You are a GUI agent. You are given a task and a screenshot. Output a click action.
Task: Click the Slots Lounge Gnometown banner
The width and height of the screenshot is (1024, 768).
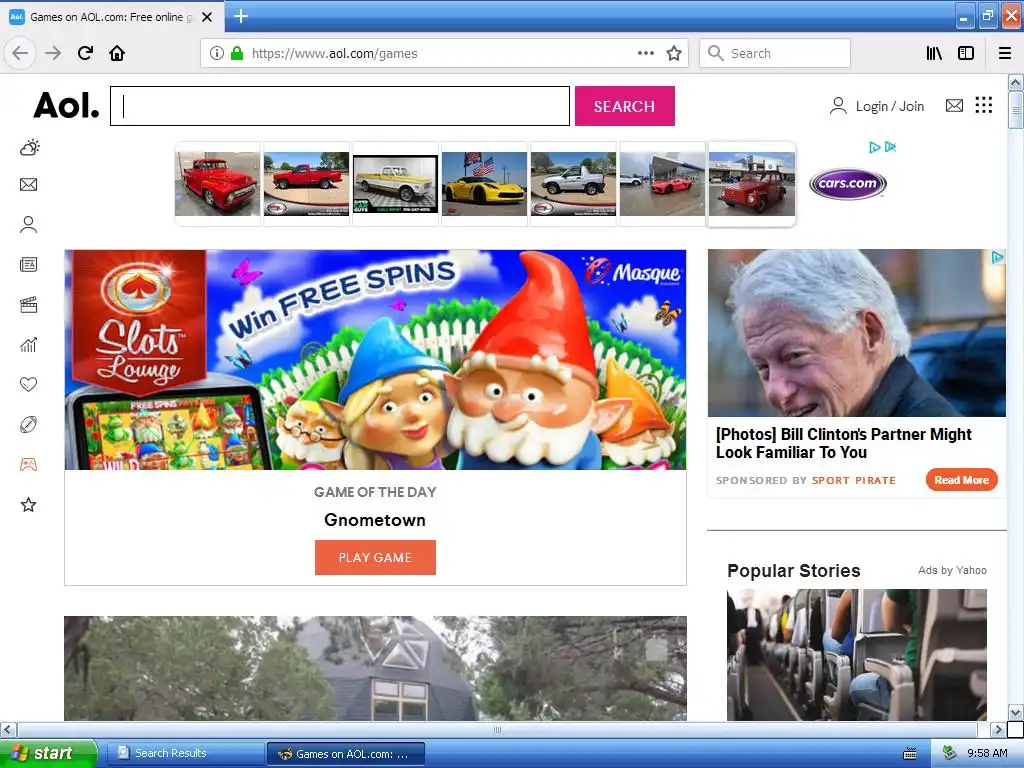[x=376, y=359]
